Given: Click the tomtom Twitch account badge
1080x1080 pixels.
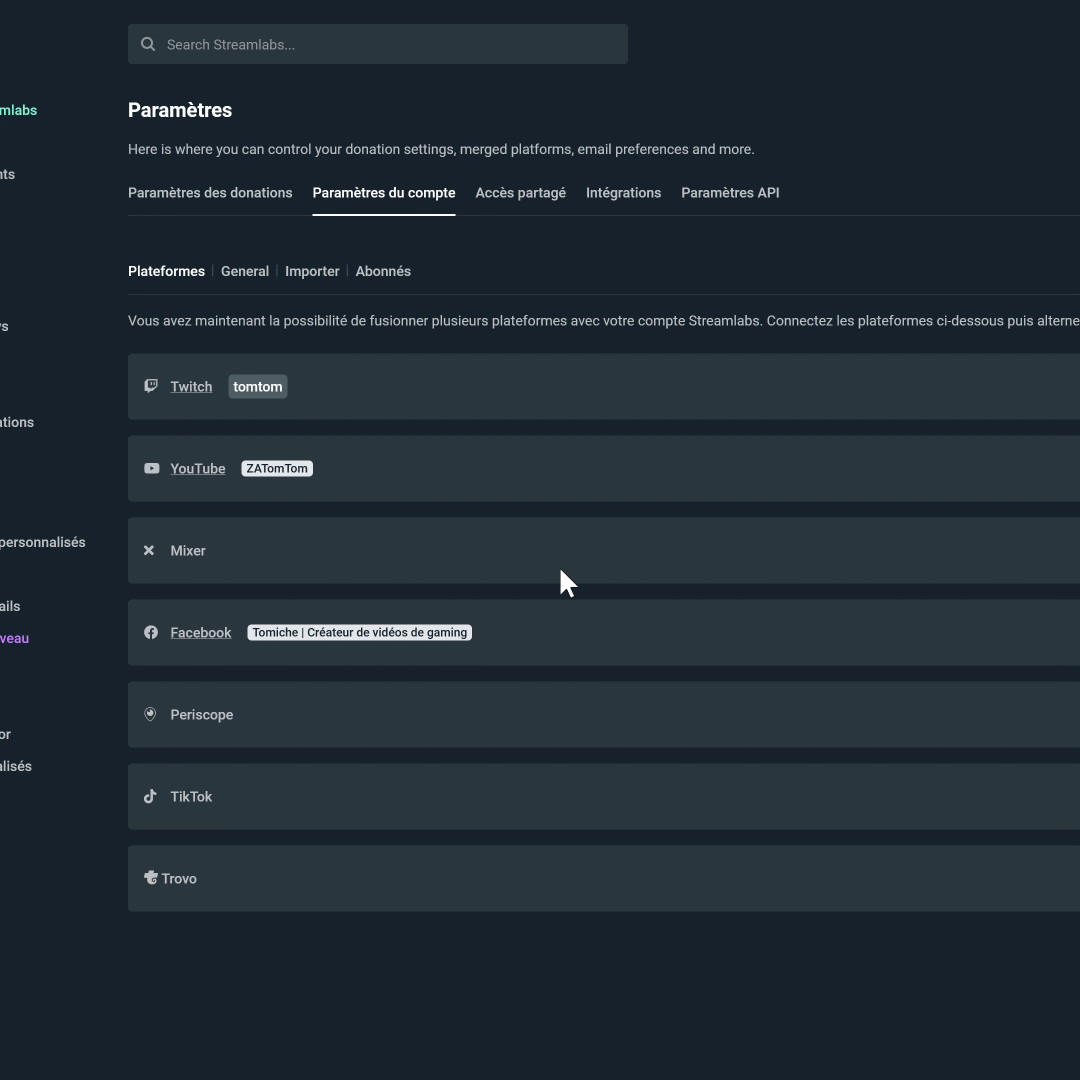Looking at the screenshot, I should [x=258, y=387].
